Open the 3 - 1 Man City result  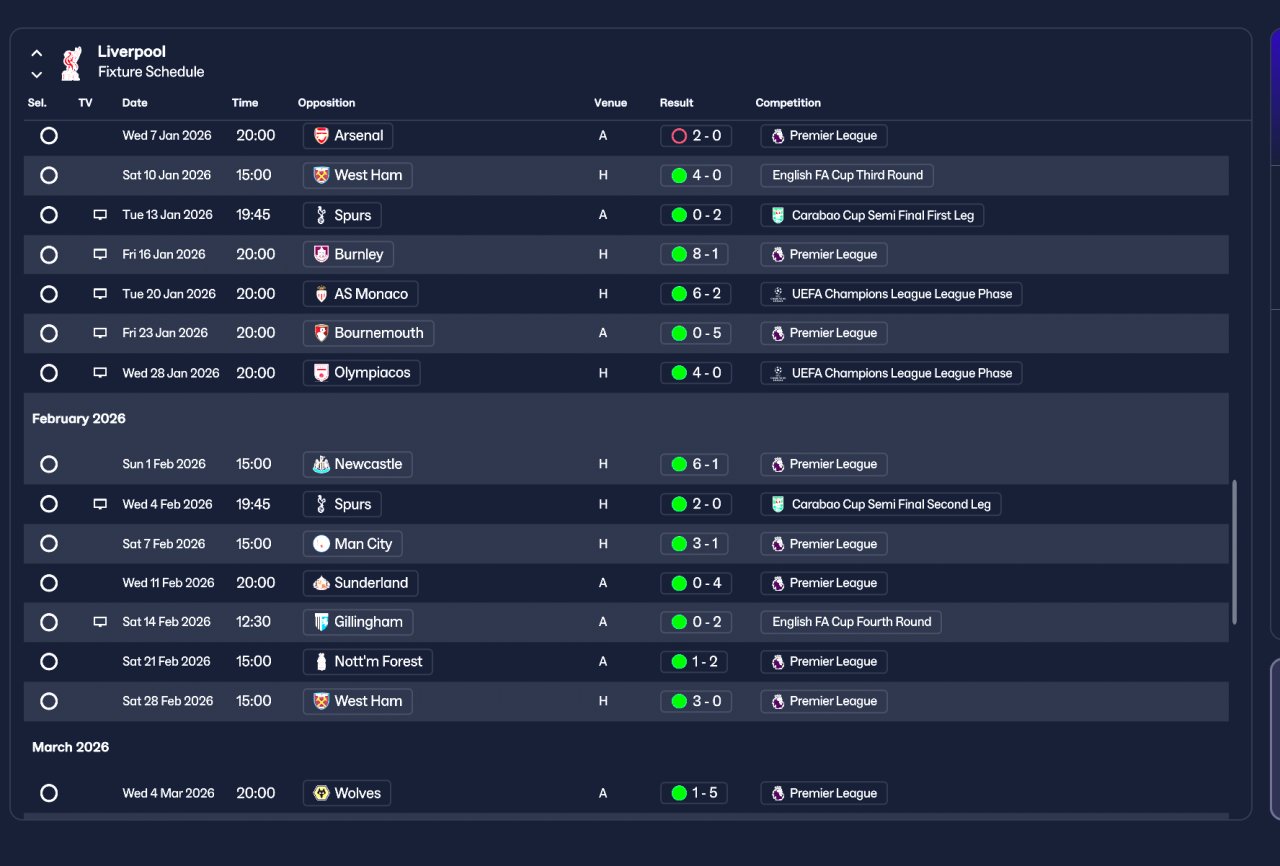696,544
